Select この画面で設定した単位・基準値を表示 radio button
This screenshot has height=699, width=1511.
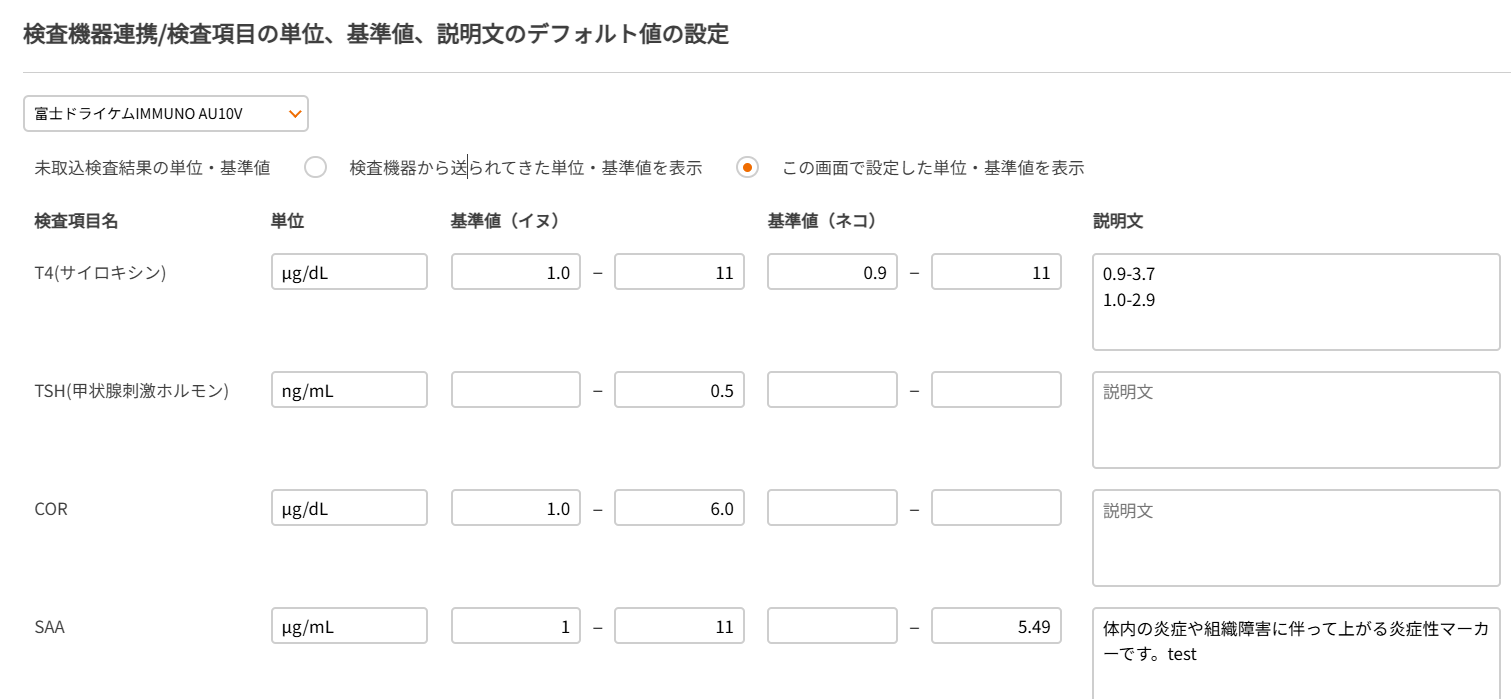[747, 168]
